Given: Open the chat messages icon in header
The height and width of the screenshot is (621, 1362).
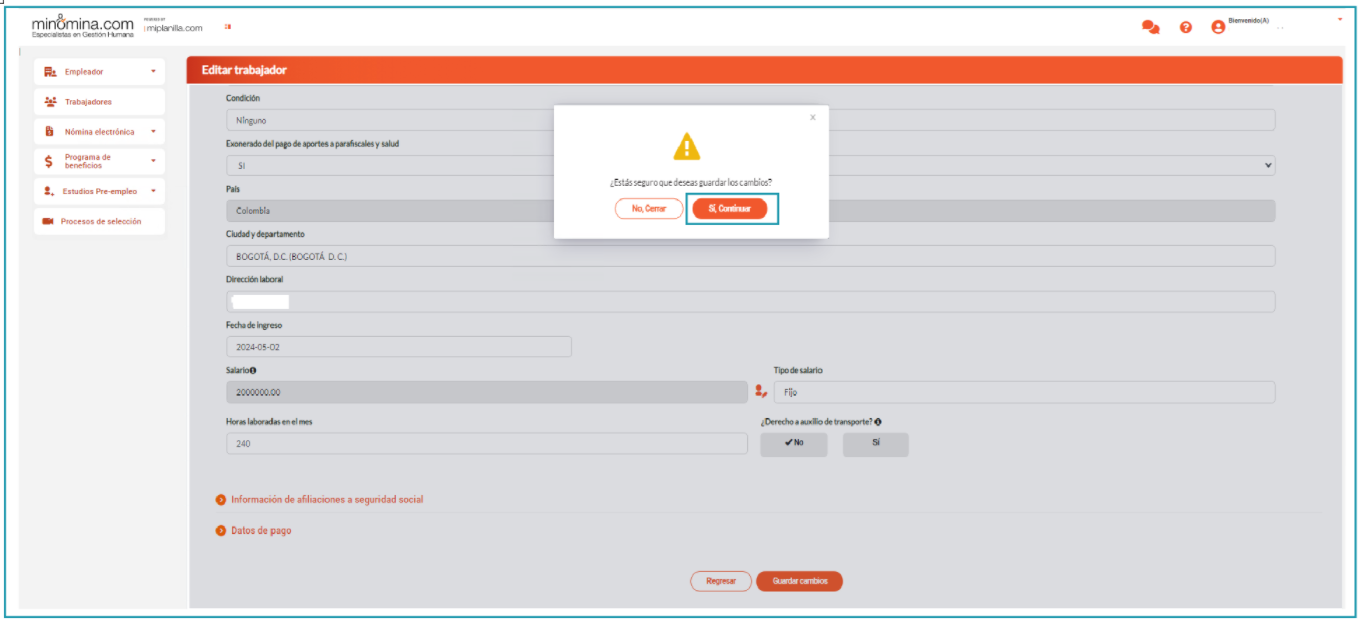Looking at the screenshot, I should [x=1150, y=28].
